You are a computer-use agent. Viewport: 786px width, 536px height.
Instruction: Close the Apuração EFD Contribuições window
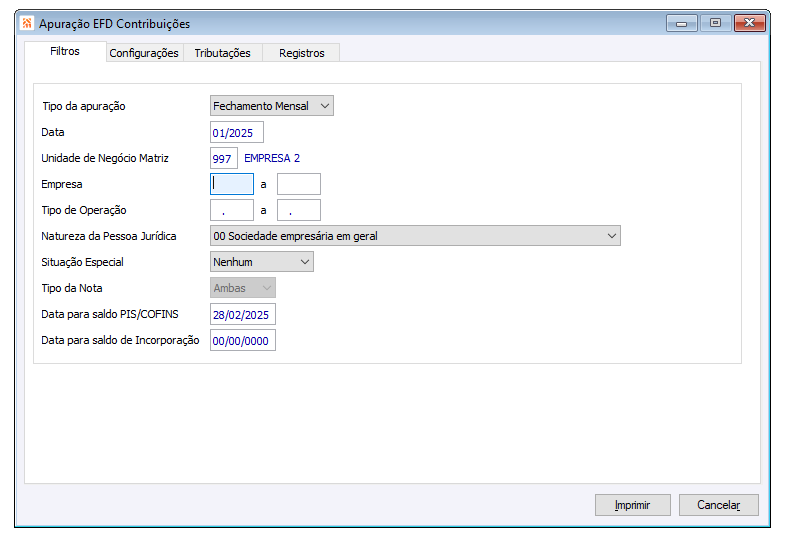pos(750,23)
